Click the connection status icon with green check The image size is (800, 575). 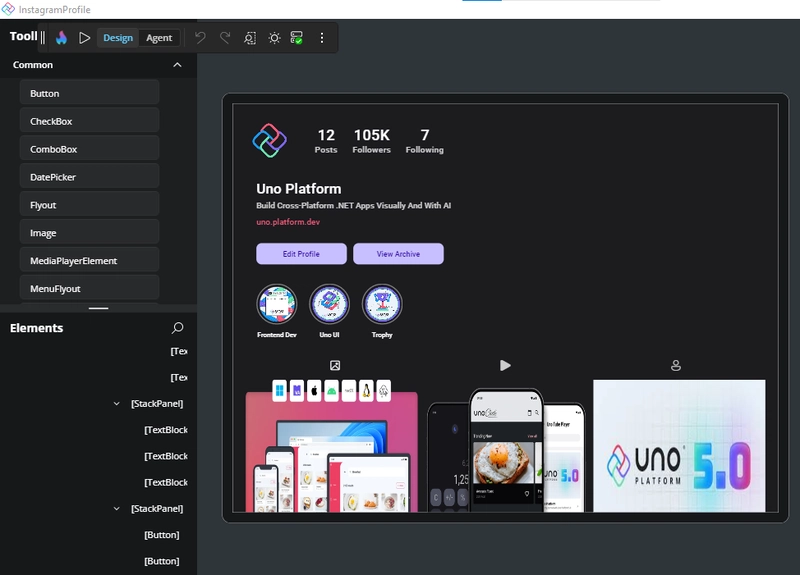(x=296, y=38)
